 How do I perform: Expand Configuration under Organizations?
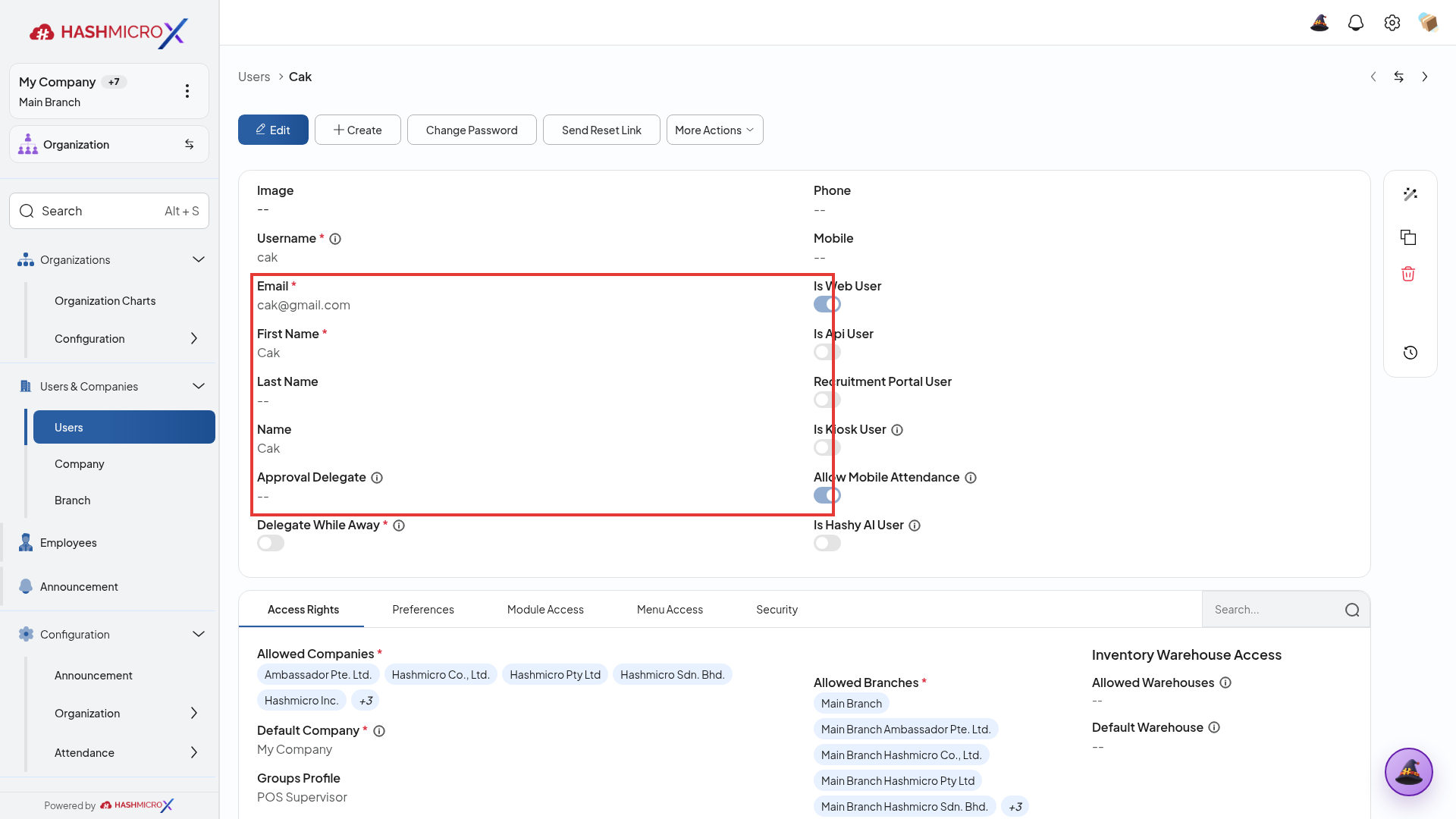point(194,338)
